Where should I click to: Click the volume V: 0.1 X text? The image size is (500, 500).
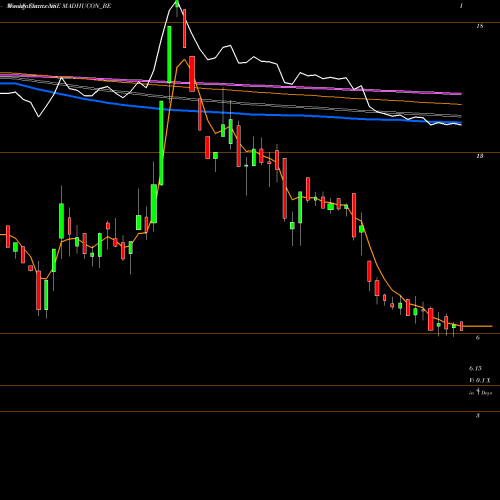coord(480,380)
